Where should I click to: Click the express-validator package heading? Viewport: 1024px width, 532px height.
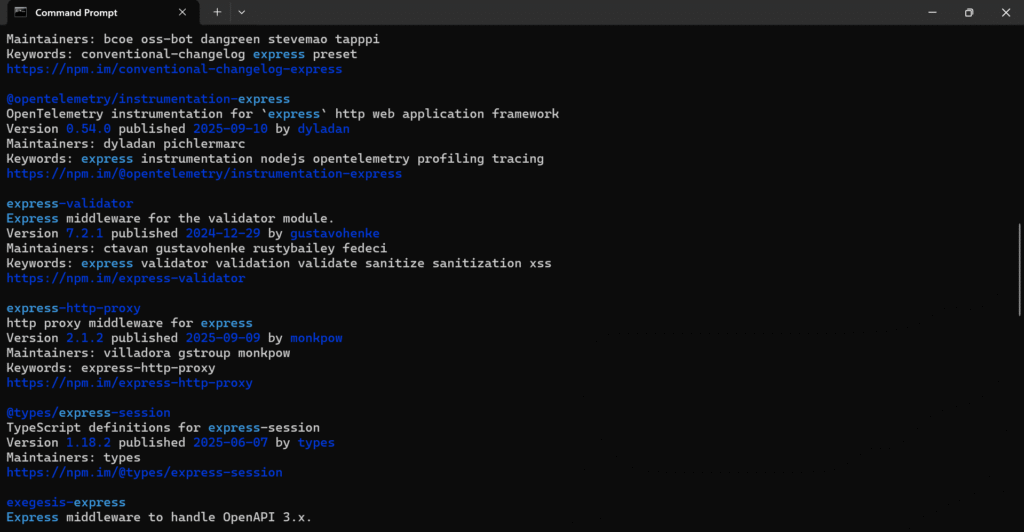(x=69, y=203)
